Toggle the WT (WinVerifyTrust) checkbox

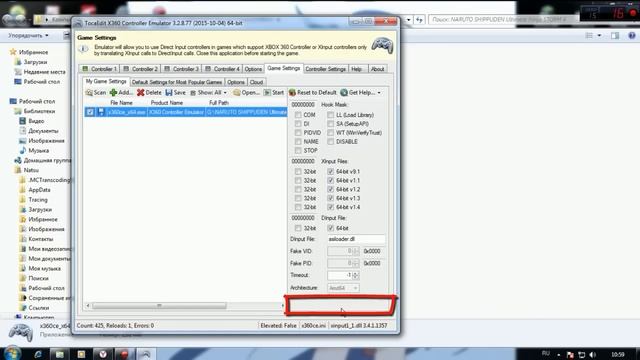pos(330,133)
